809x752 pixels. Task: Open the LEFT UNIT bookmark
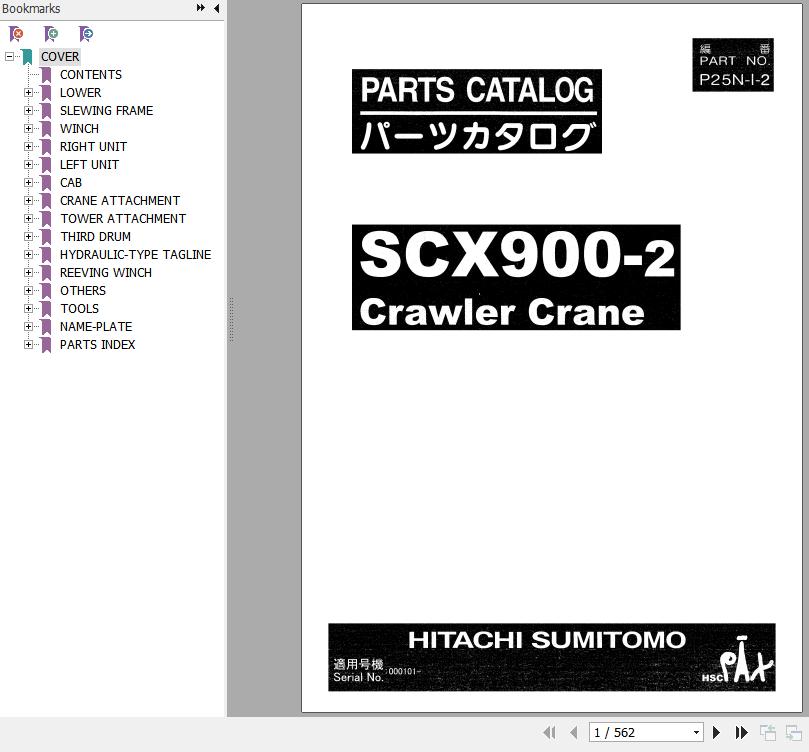click(x=89, y=165)
